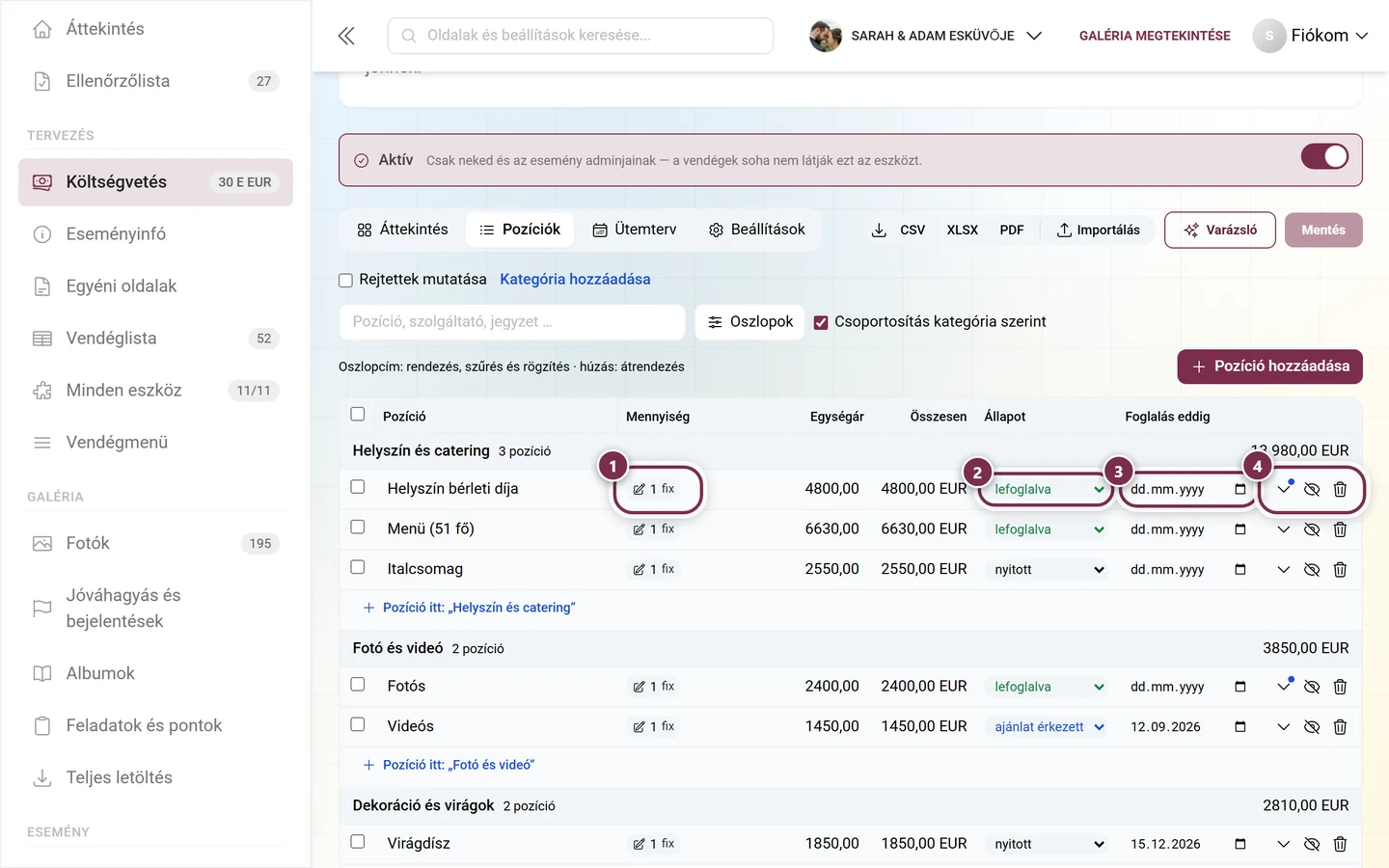Delete the Virágdísz row
The height and width of the screenshot is (868, 1389).
[x=1340, y=844]
